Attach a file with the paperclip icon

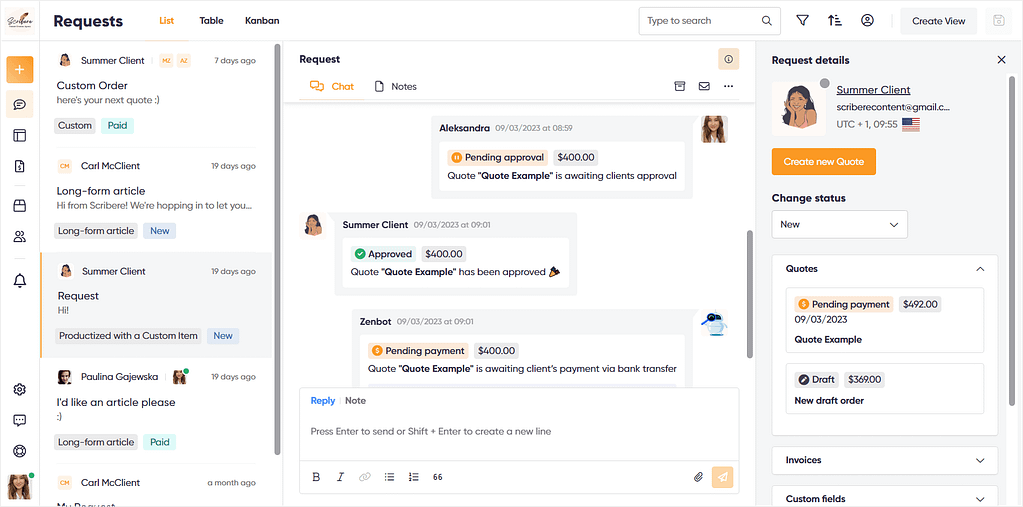pos(698,477)
